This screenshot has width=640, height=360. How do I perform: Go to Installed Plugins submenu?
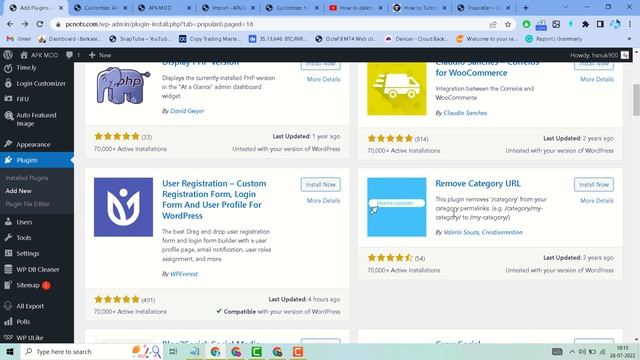click(27, 178)
